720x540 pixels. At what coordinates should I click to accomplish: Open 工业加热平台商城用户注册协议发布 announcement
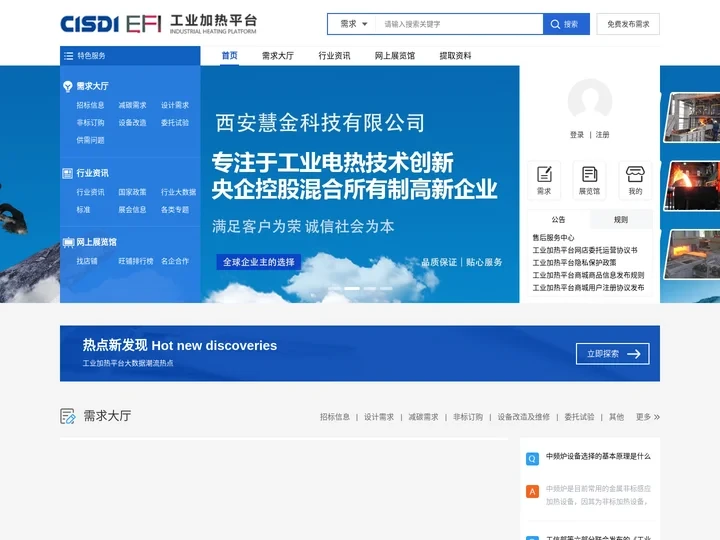tap(588, 287)
